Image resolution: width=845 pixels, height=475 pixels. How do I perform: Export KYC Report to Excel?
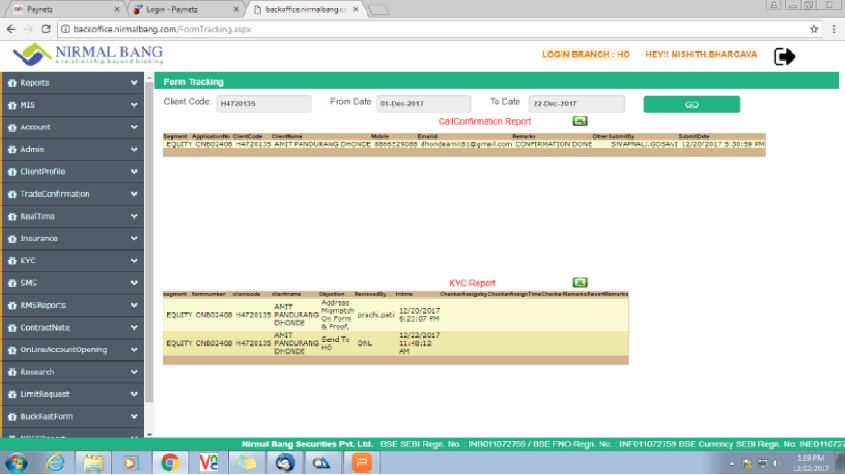[x=580, y=283]
